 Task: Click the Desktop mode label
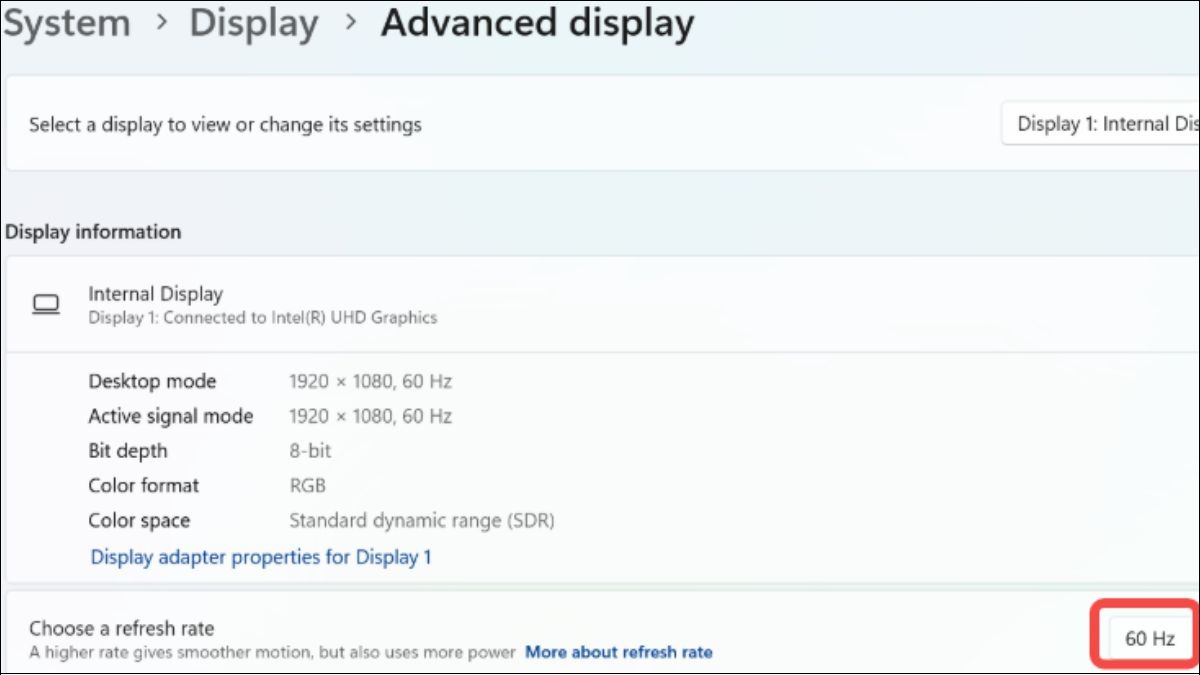(x=152, y=382)
